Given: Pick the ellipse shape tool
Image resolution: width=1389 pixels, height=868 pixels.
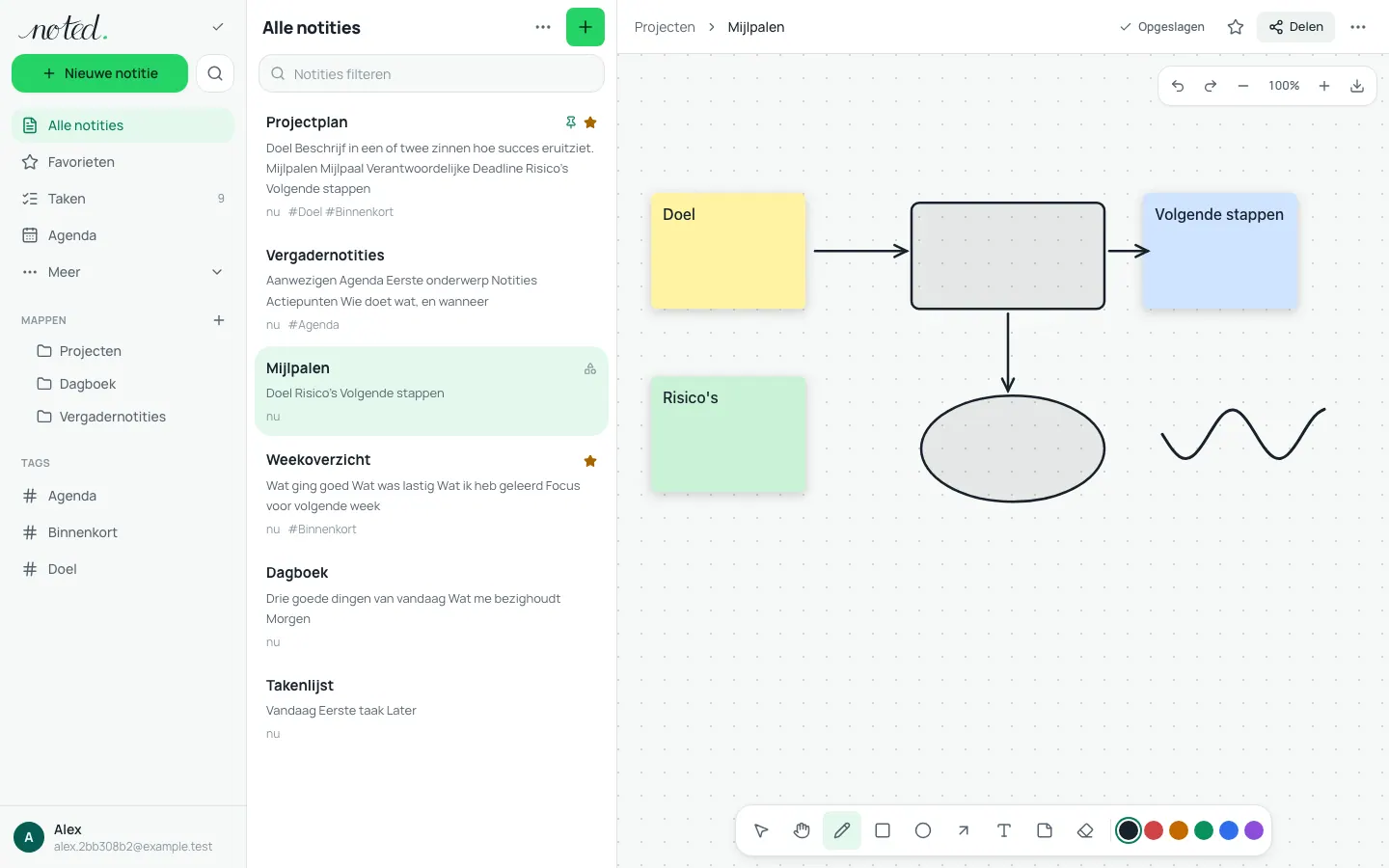Looking at the screenshot, I should point(923,830).
